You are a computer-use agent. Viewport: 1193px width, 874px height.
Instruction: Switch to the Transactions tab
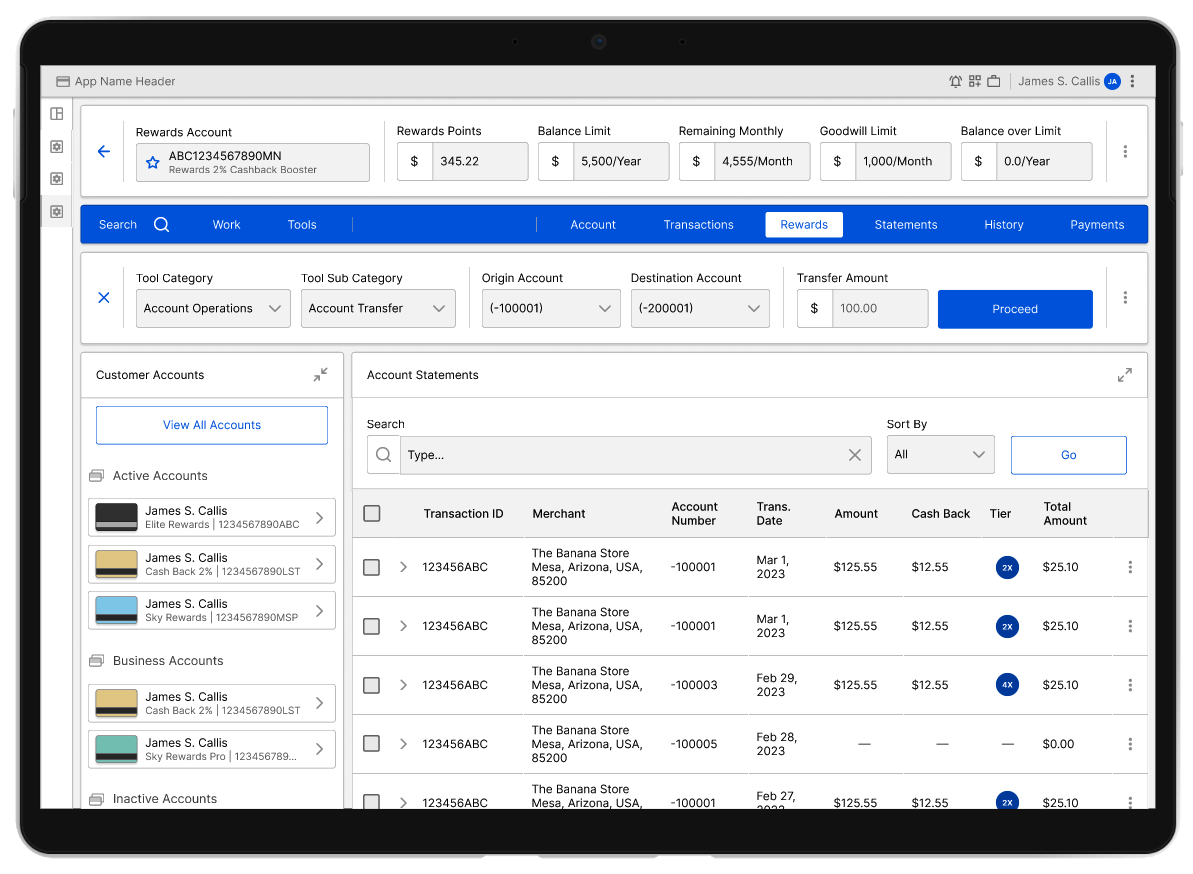(698, 225)
